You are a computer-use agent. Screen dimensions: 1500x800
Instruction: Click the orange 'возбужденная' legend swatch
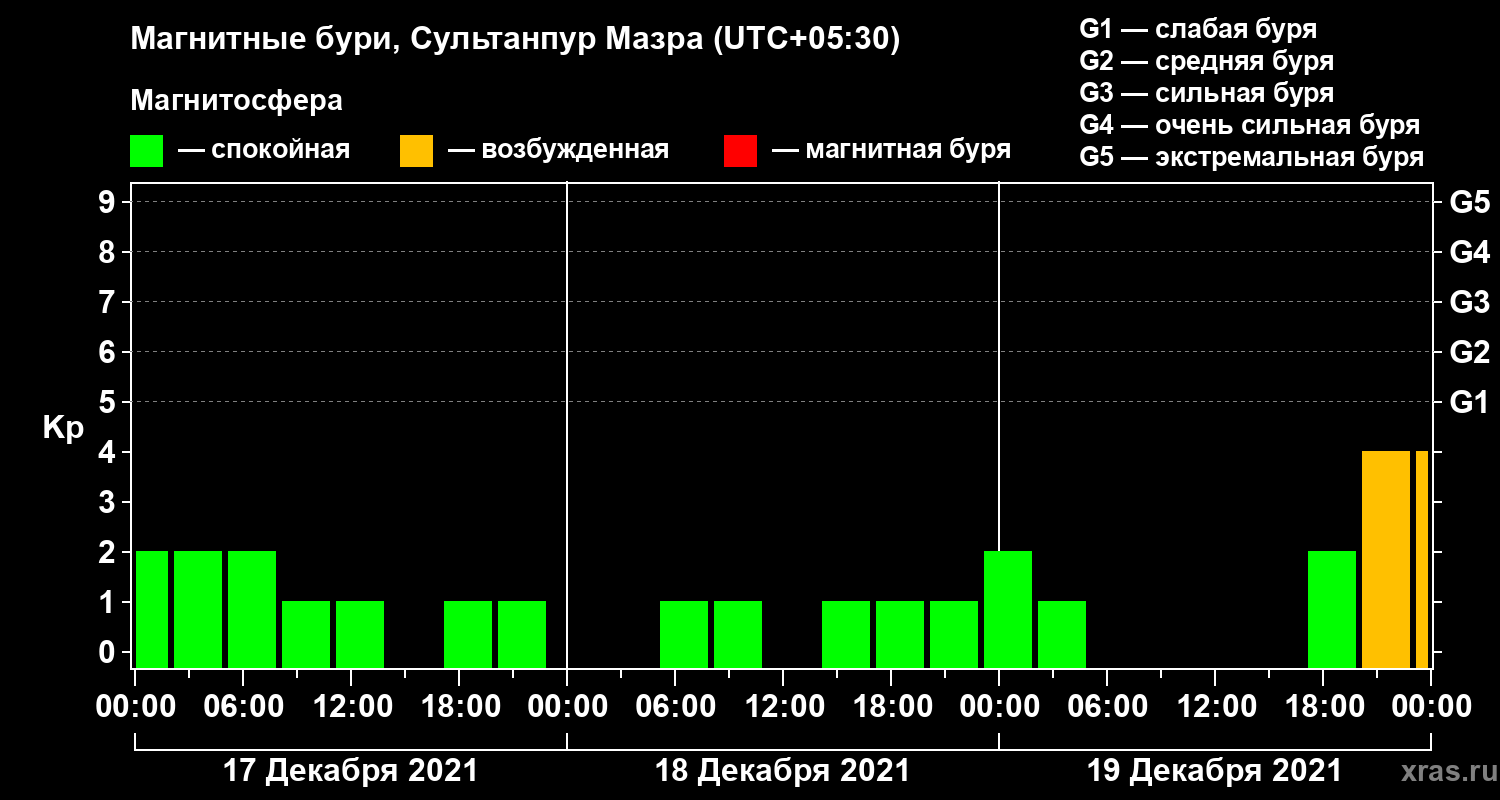(416, 151)
